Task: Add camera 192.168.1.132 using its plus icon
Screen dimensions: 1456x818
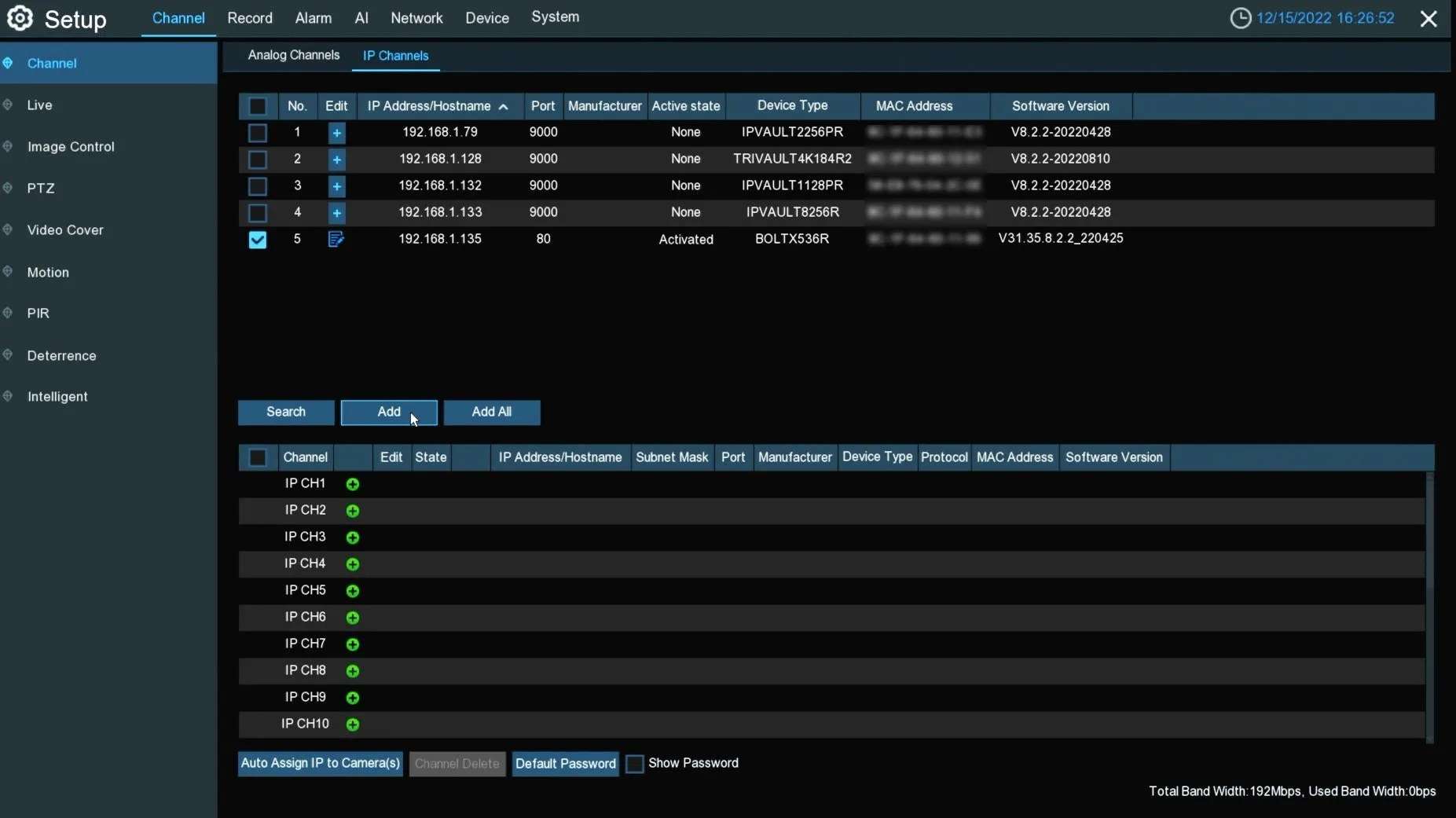Action: click(x=336, y=186)
